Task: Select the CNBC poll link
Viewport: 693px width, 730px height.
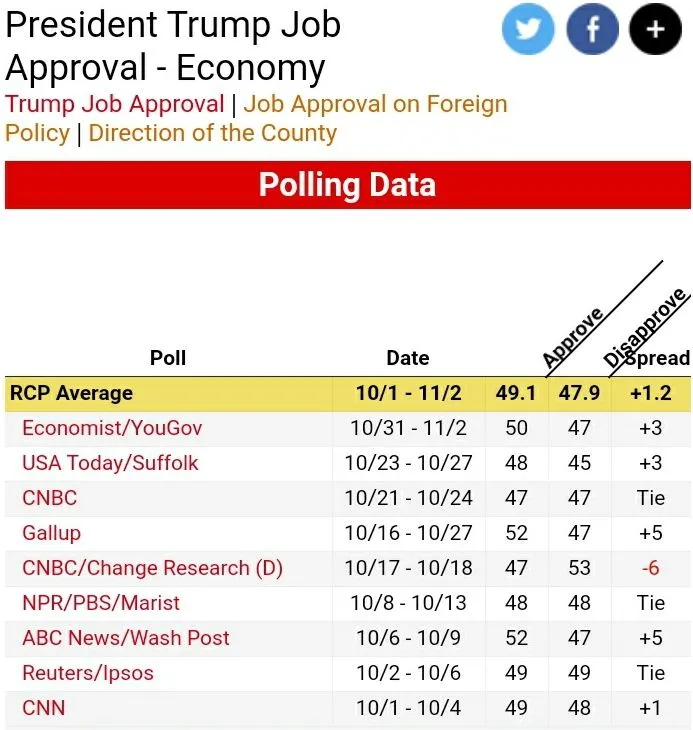Action: (49, 498)
